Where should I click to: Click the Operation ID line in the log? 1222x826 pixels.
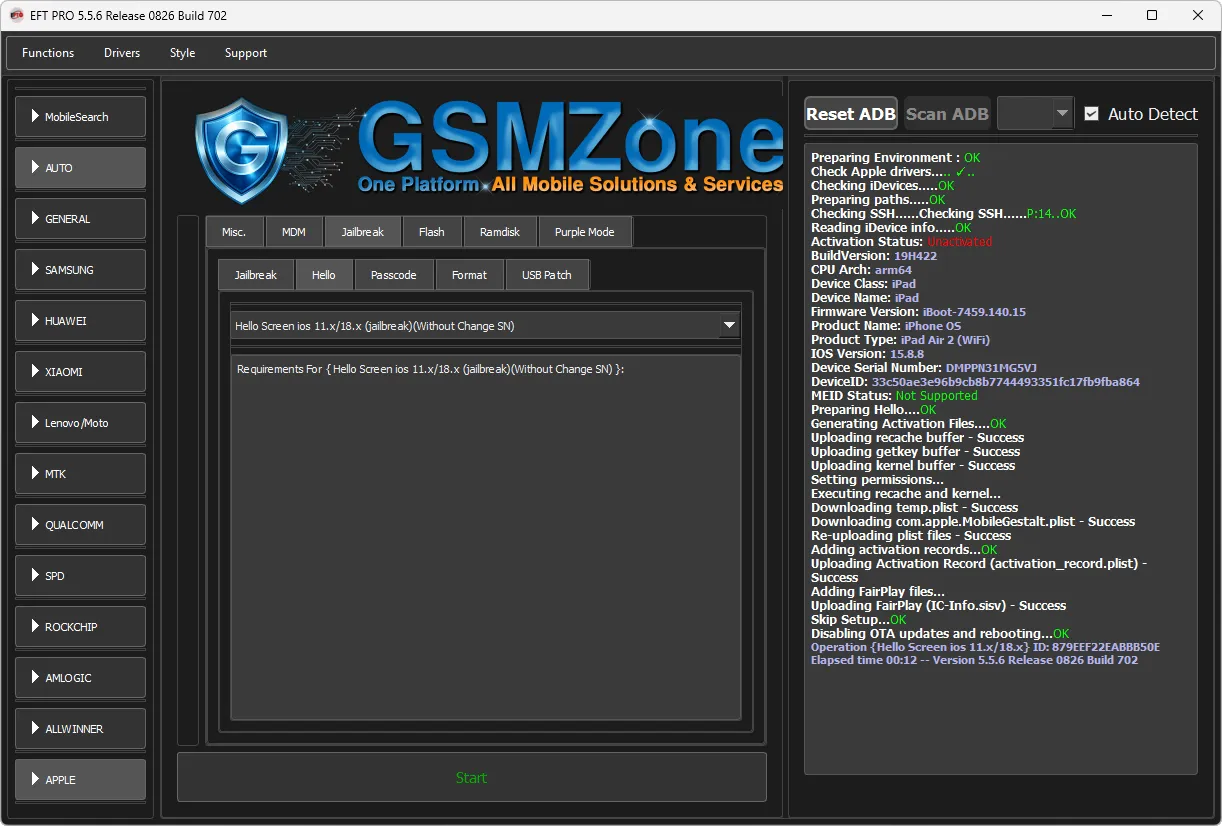pyautogui.click(x=985, y=647)
